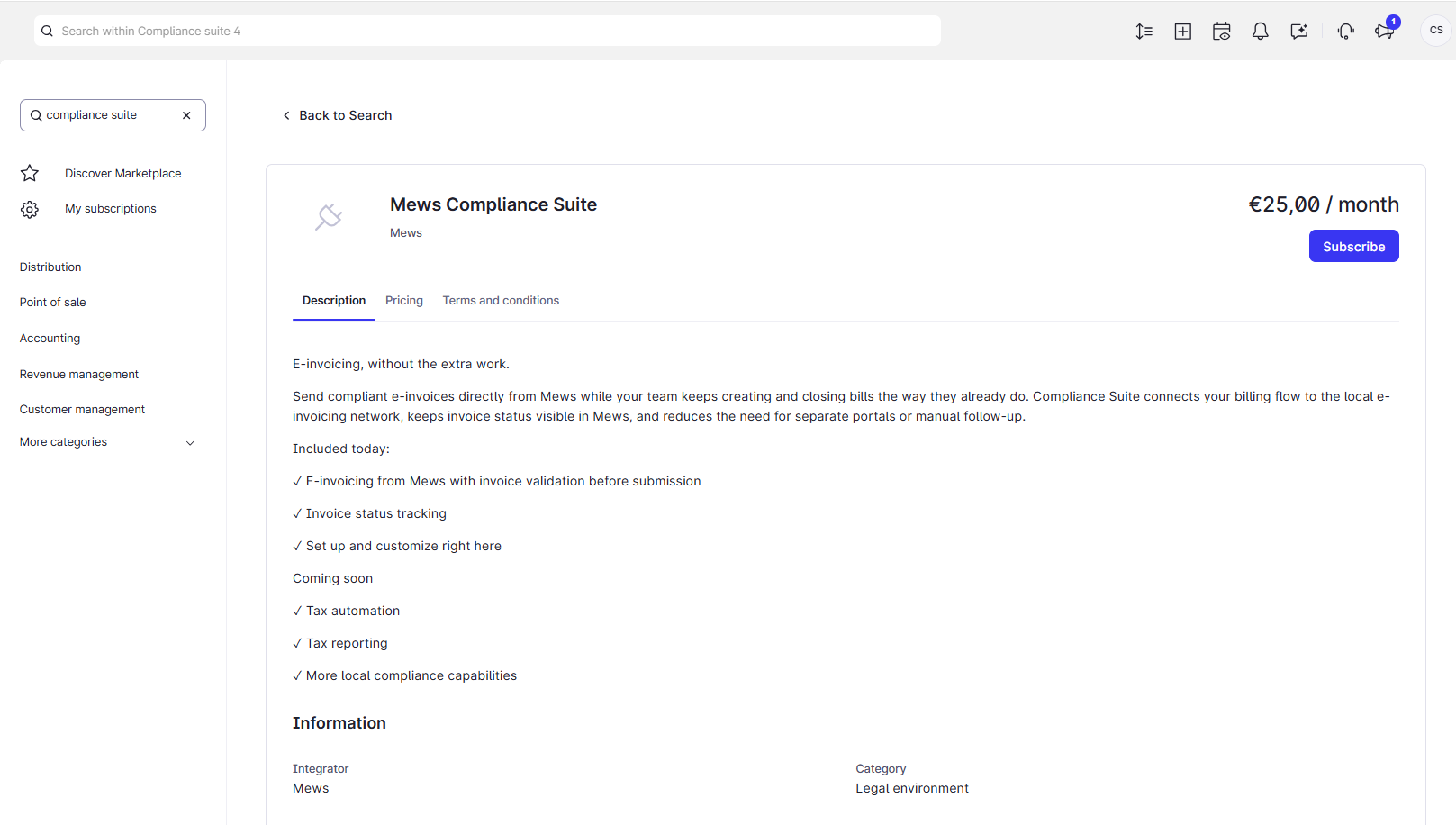Select the Accounting category
This screenshot has height=825, width=1456.
point(50,339)
